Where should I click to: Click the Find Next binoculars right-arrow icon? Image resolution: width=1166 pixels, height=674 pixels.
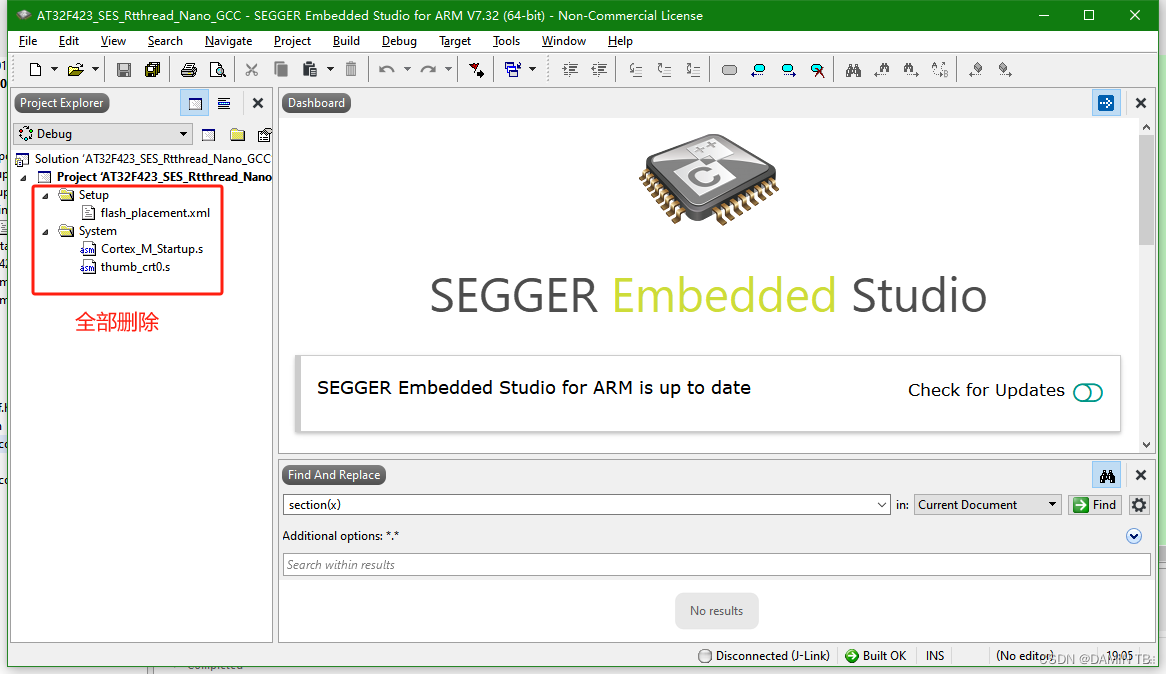[x=910, y=70]
